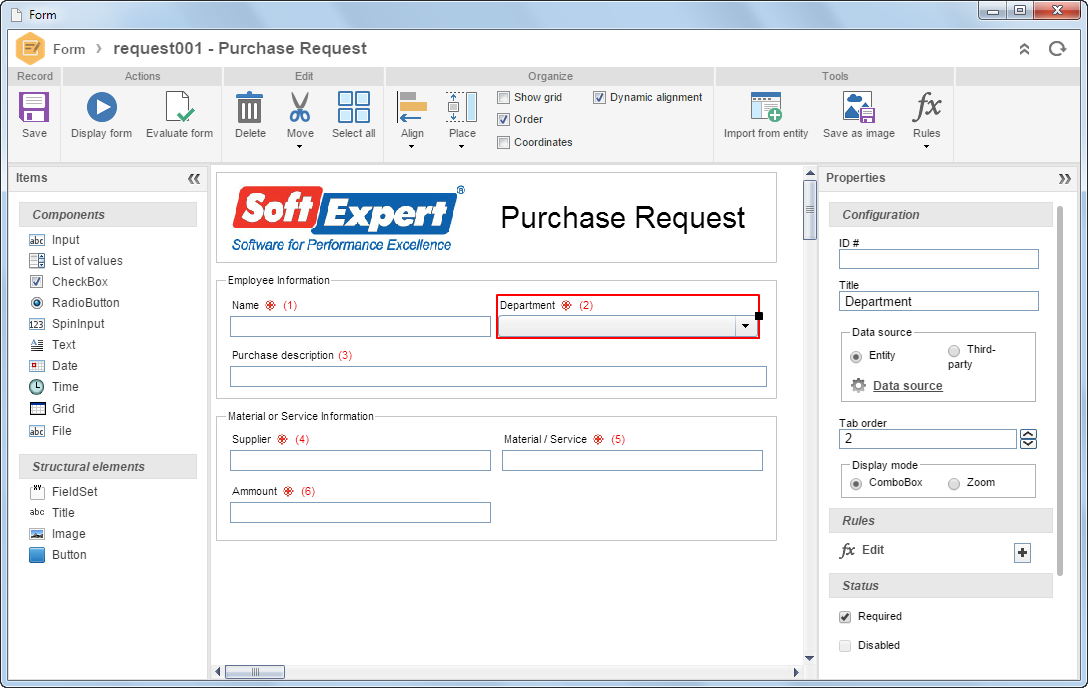Open the Department combo box dropdown arrow
The width and height of the screenshot is (1088, 688).
pos(745,326)
